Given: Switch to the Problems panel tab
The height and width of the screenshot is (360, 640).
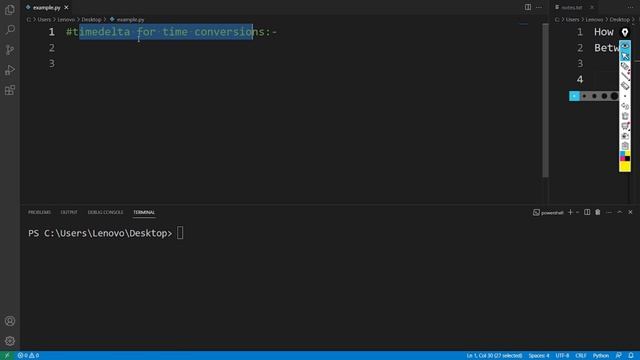Looking at the screenshot, I should pyautogui.click(x=39, y=212).
